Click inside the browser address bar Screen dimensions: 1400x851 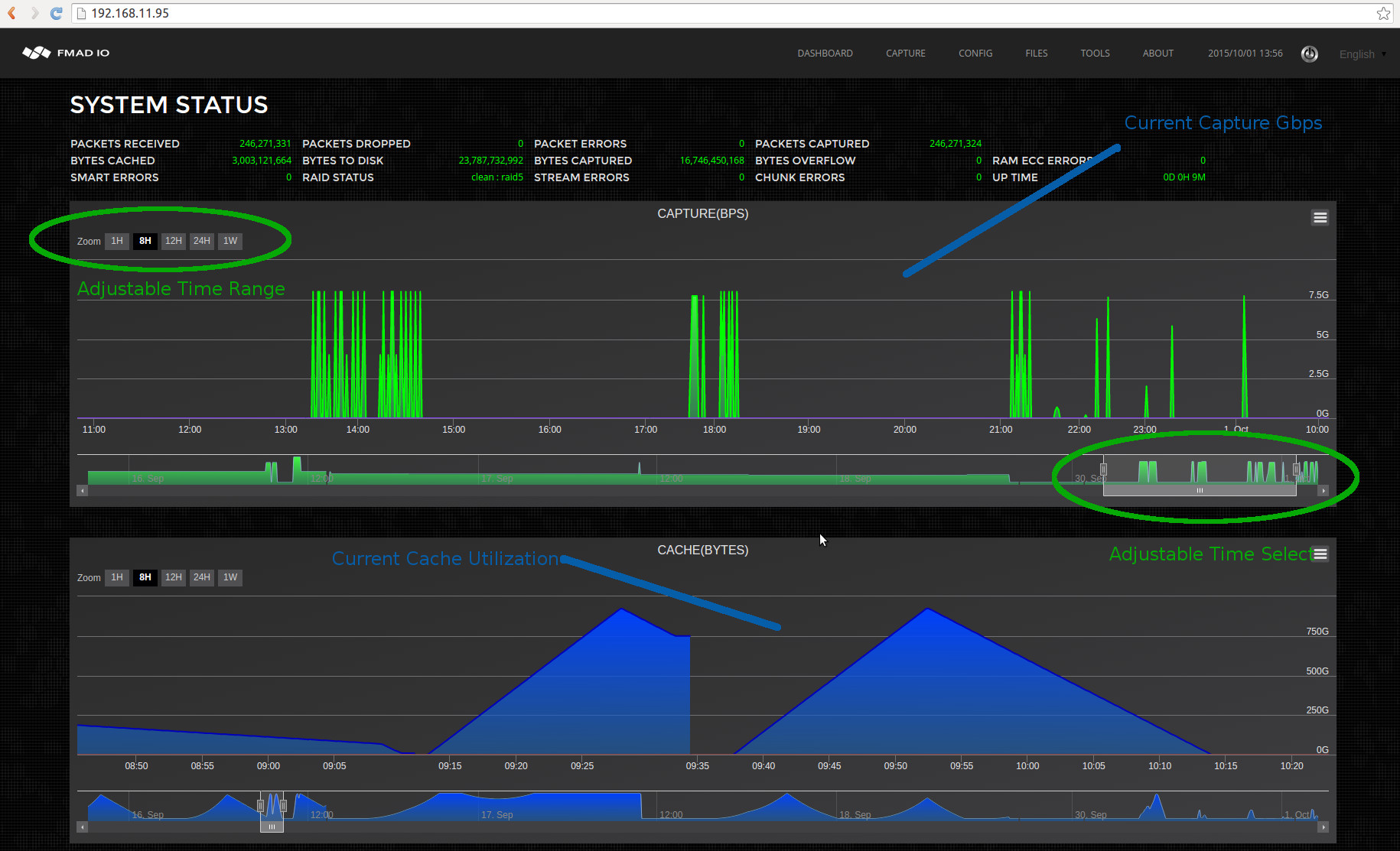[306, 12]
